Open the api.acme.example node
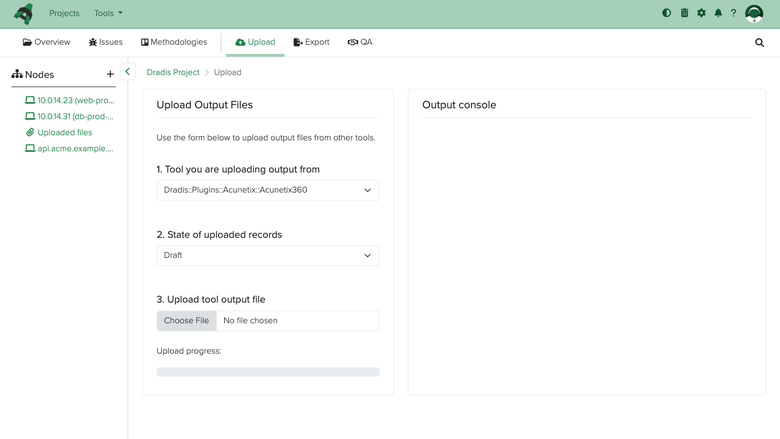Viewport: 780px width, 439px height. pos(75,148)
